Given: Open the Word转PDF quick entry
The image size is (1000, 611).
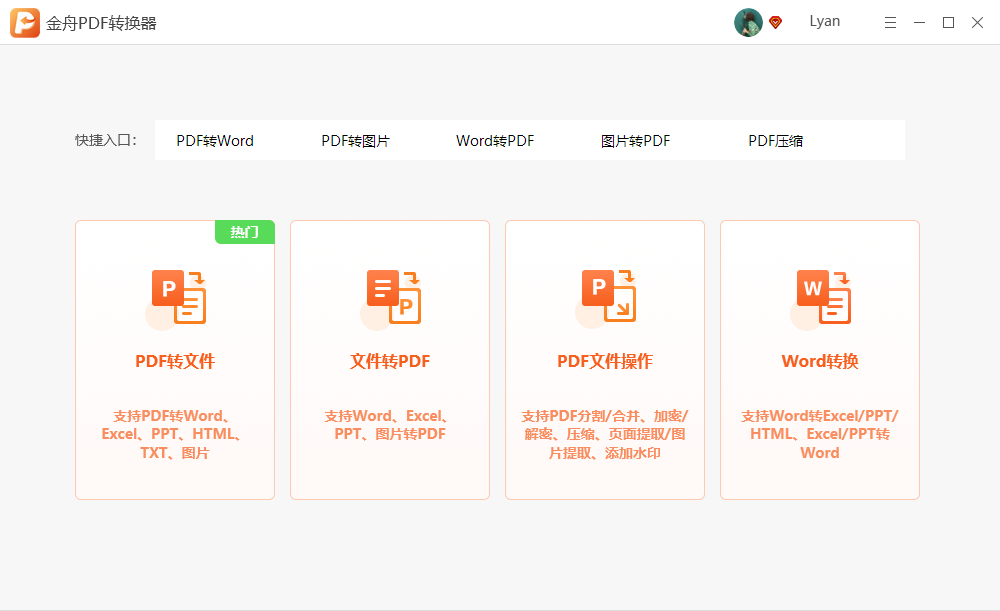Looking at the screenshot, I should 495,141.
